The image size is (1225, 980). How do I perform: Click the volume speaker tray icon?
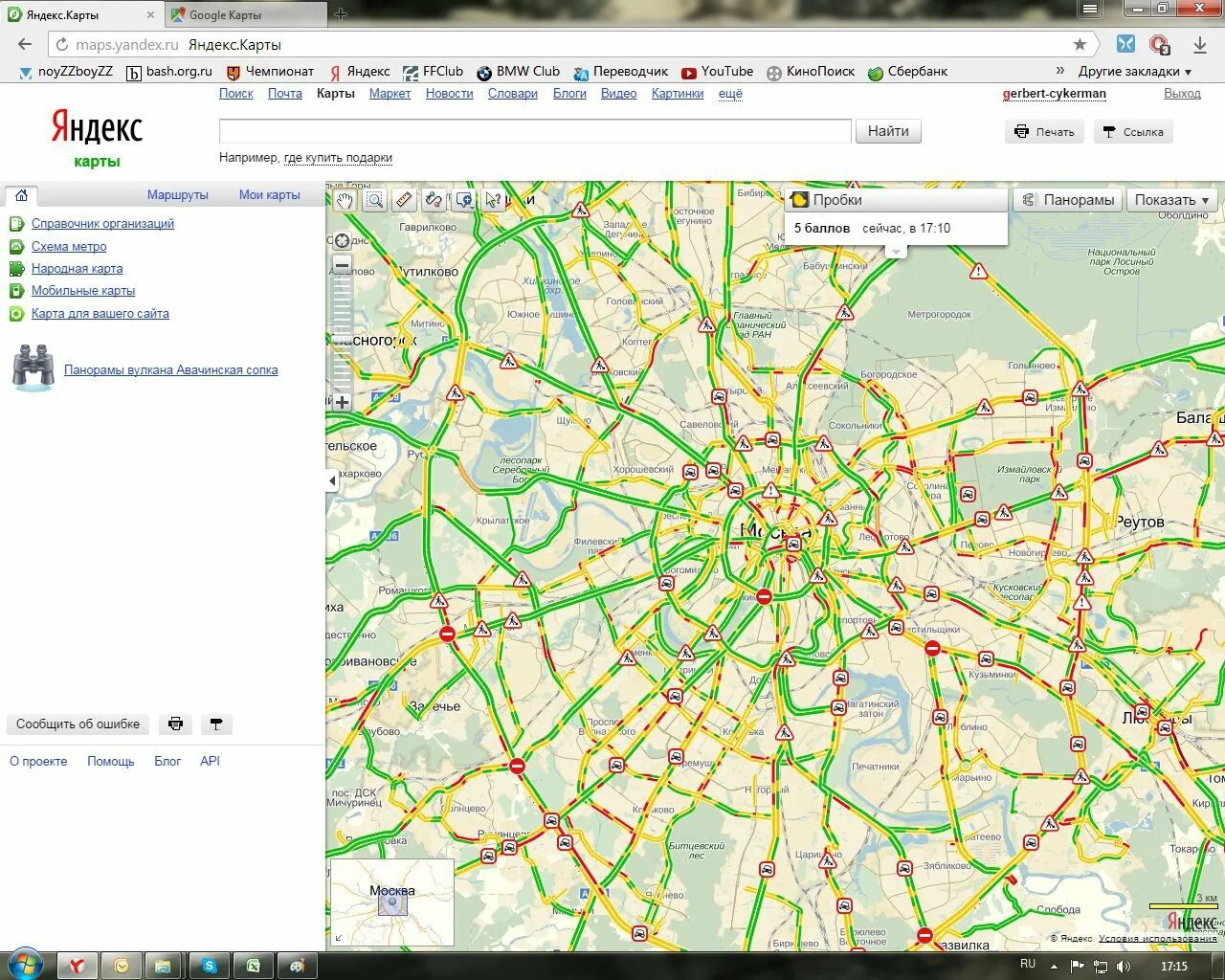coord(1123,967)
